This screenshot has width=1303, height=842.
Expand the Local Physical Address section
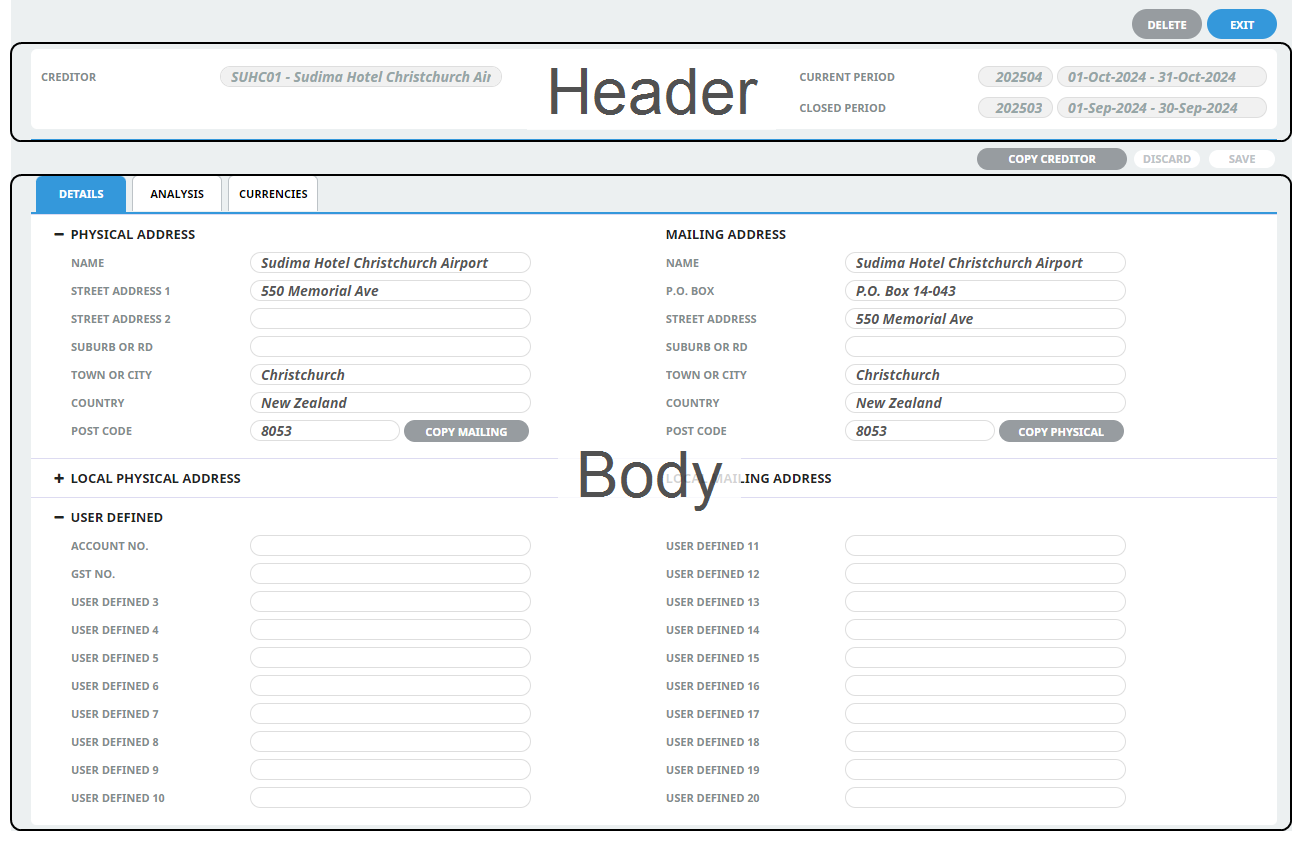(59, 478)
